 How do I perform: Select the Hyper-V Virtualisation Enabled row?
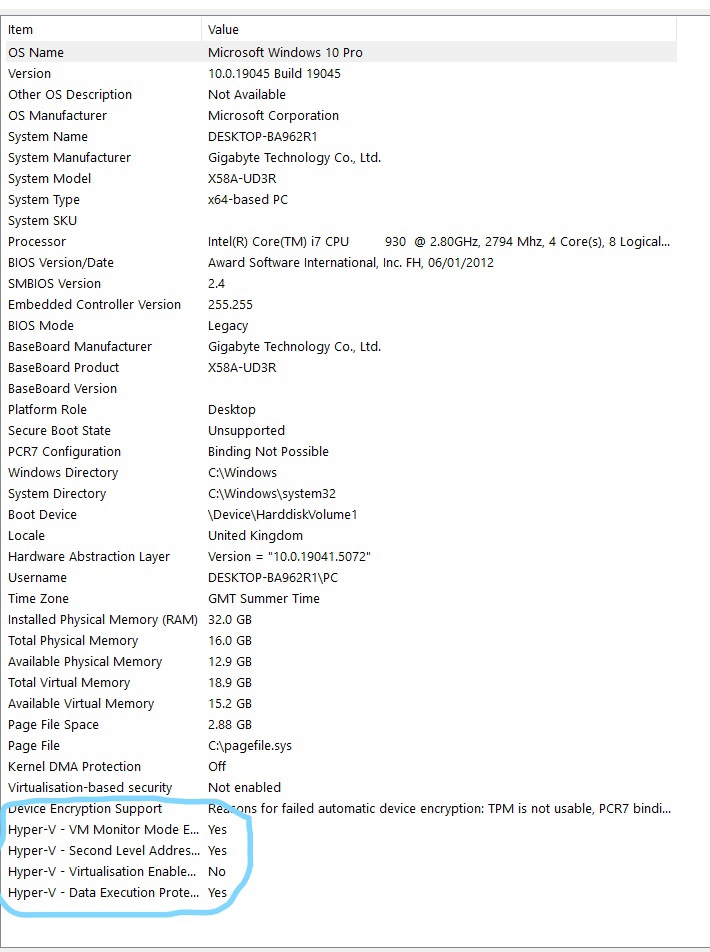point(341,872)
